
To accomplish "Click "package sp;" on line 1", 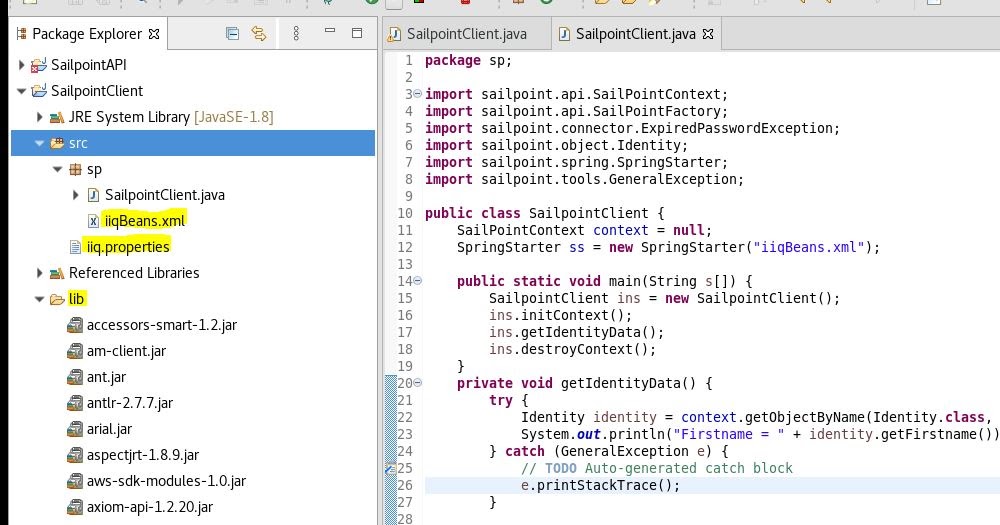I will pyautogui.click(x=468, y=60).
